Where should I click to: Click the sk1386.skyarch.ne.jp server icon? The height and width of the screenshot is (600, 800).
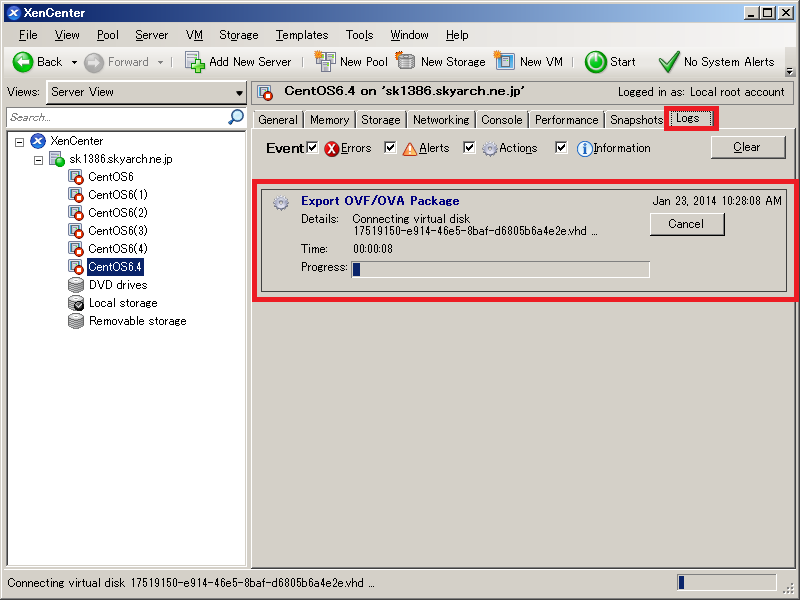pyautogui.click(x=57, y=159)
